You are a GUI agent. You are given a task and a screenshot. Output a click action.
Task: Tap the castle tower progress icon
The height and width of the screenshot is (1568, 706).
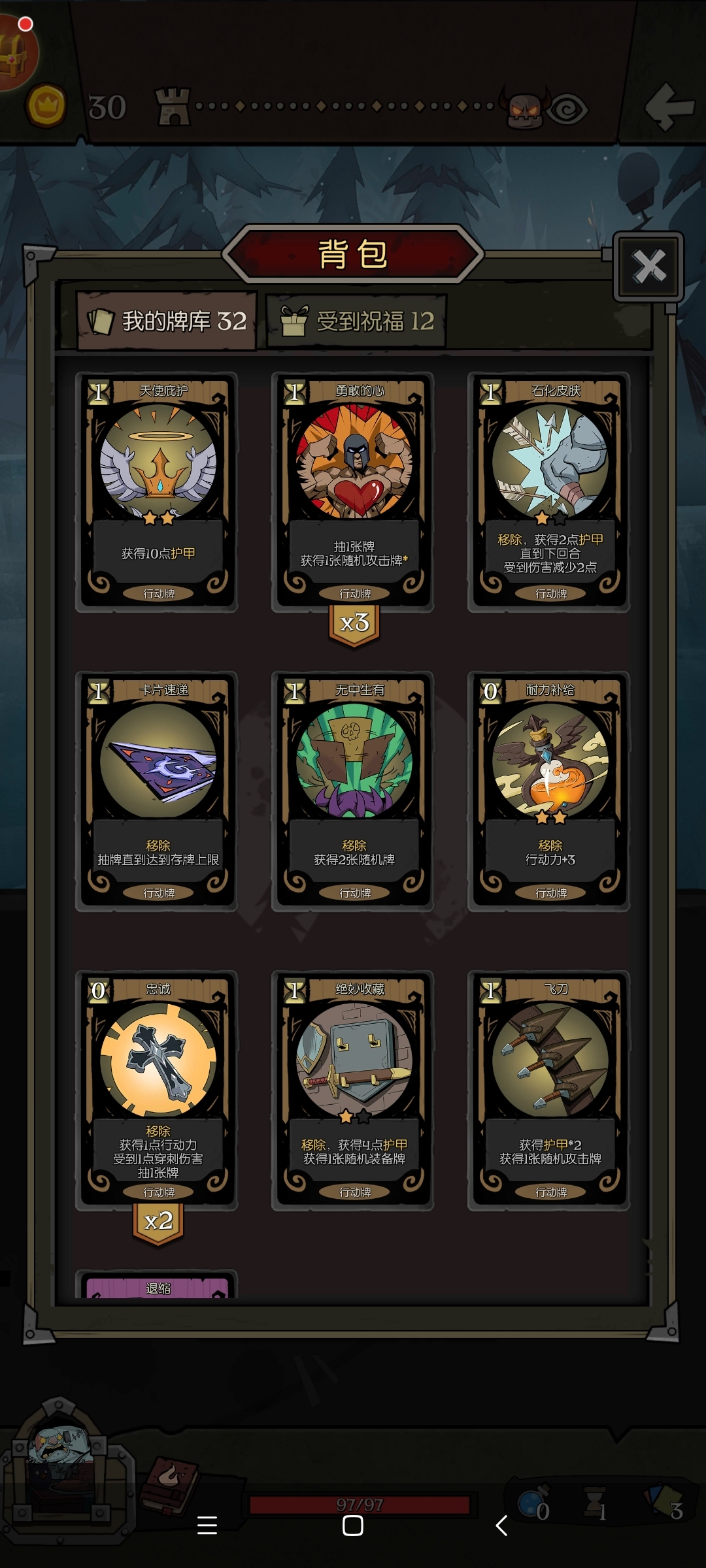pyautogui.click(x=173, y=106)
